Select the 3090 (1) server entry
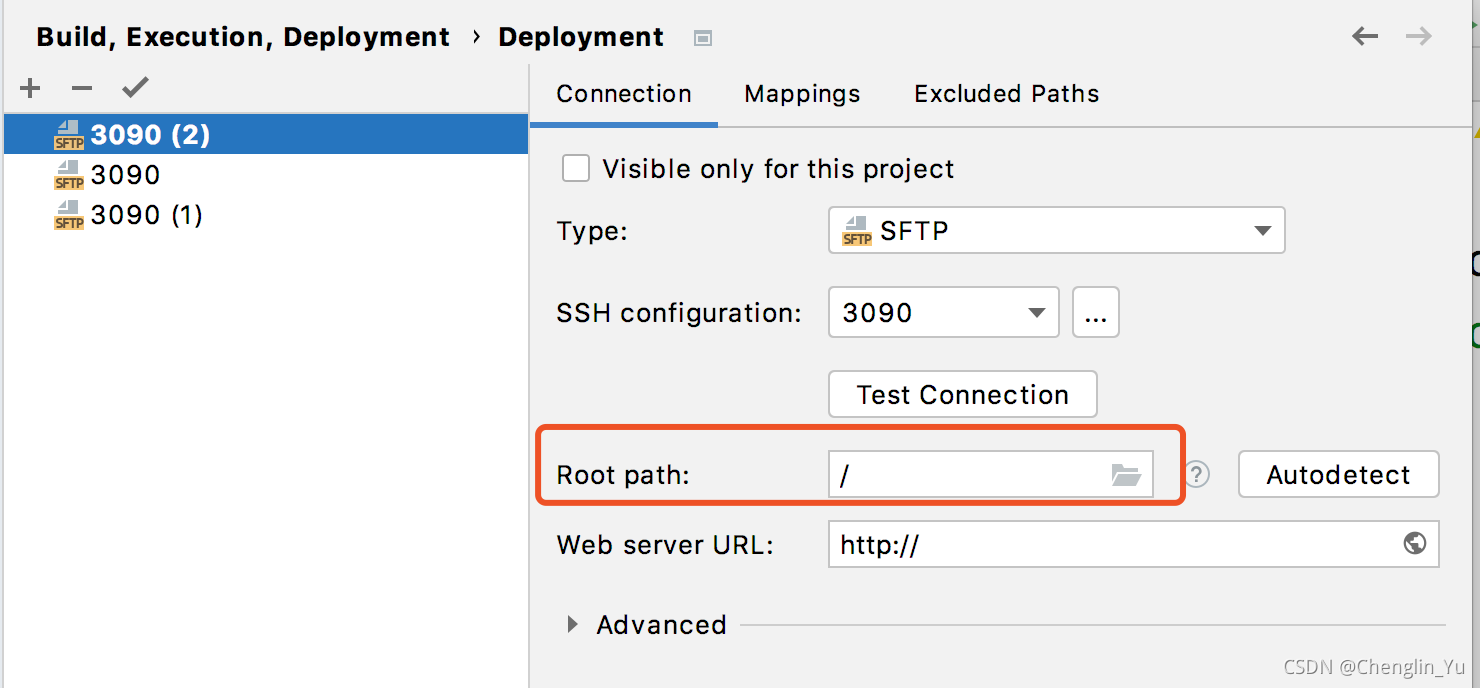This screenshot has width=1480, height=688. click(x=266, y=214)
